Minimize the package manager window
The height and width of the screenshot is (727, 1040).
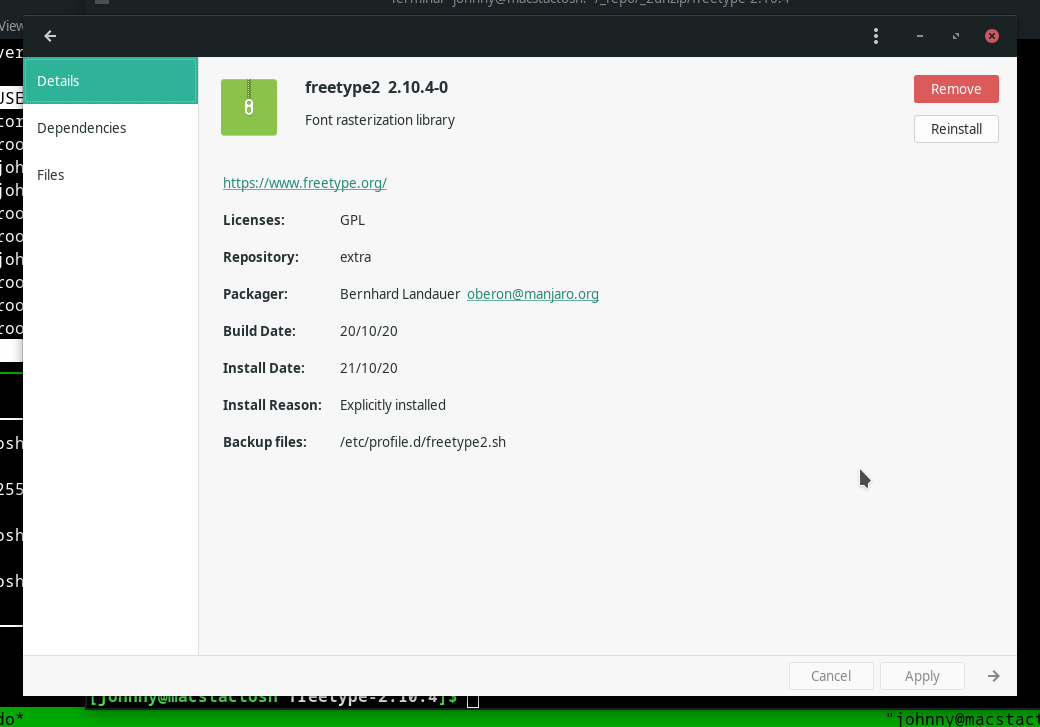click(x=919, y=36)
